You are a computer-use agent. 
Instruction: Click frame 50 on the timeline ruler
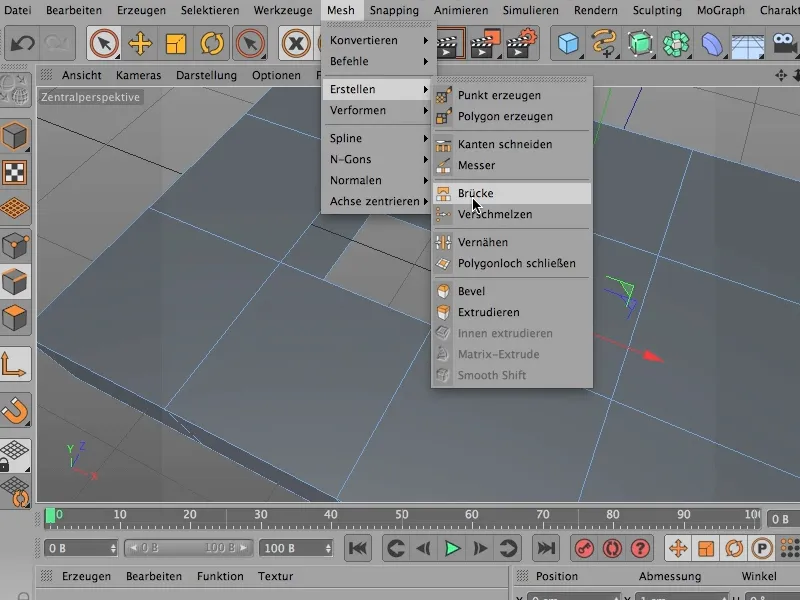pyautogui.click(x=402, y=515)
